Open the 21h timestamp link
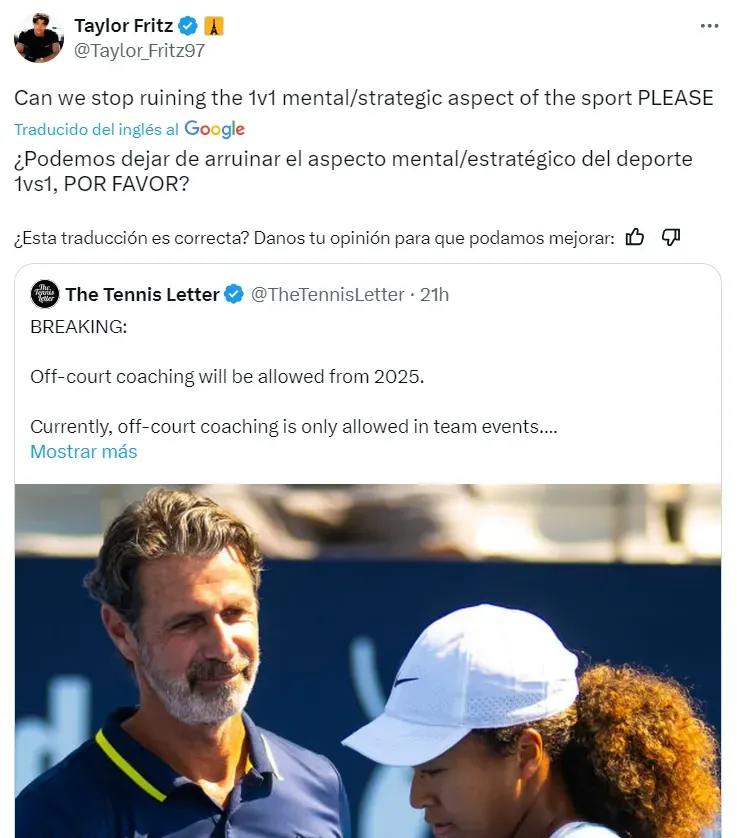 pos(435,294)
